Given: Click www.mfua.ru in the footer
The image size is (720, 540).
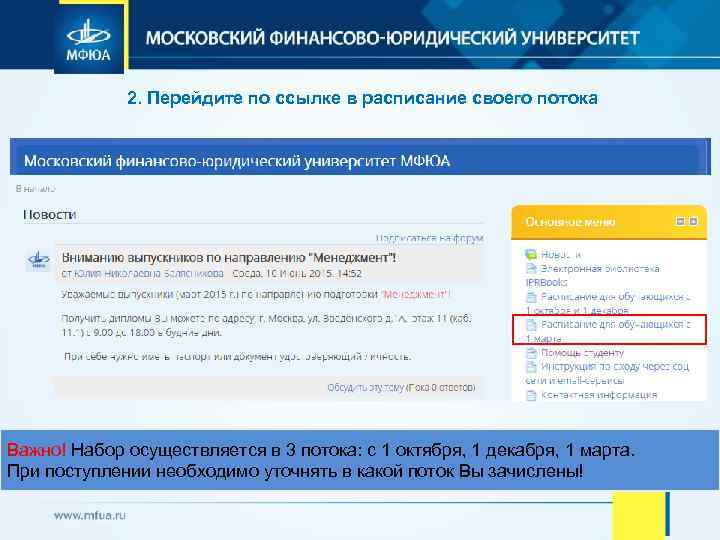Looking at the screenshot, I should click(90, 515).
